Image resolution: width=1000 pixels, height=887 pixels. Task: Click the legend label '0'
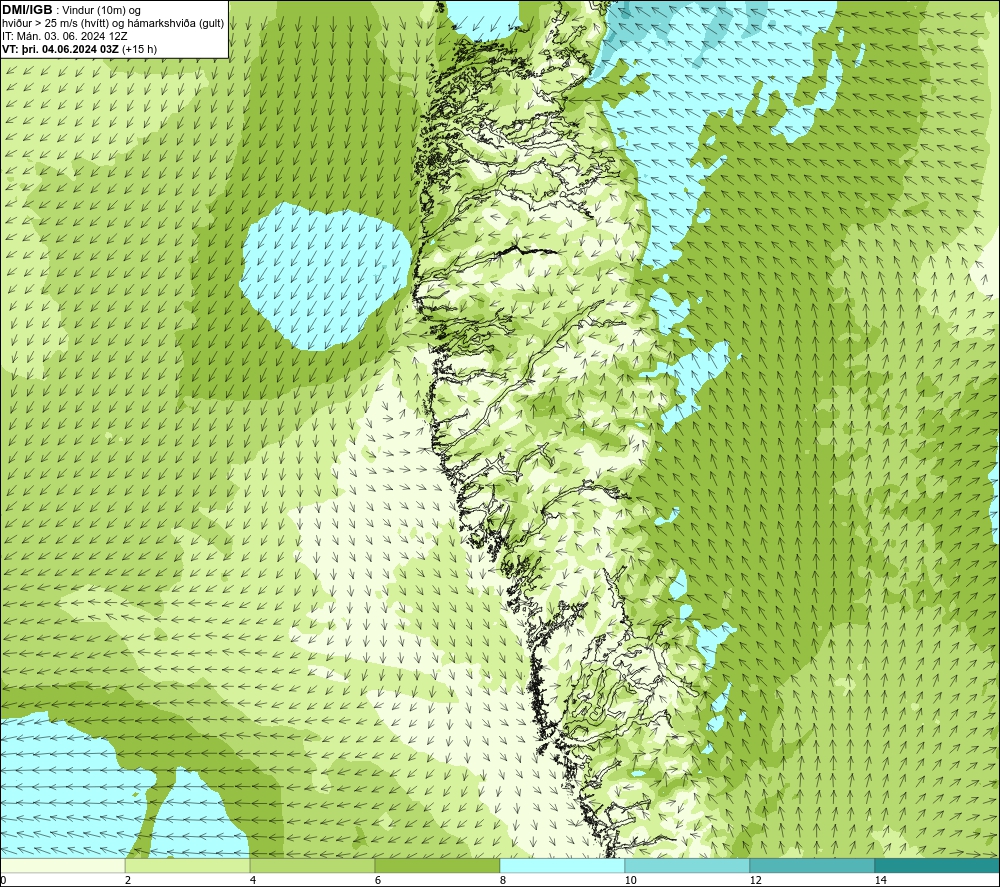point(3,881)
